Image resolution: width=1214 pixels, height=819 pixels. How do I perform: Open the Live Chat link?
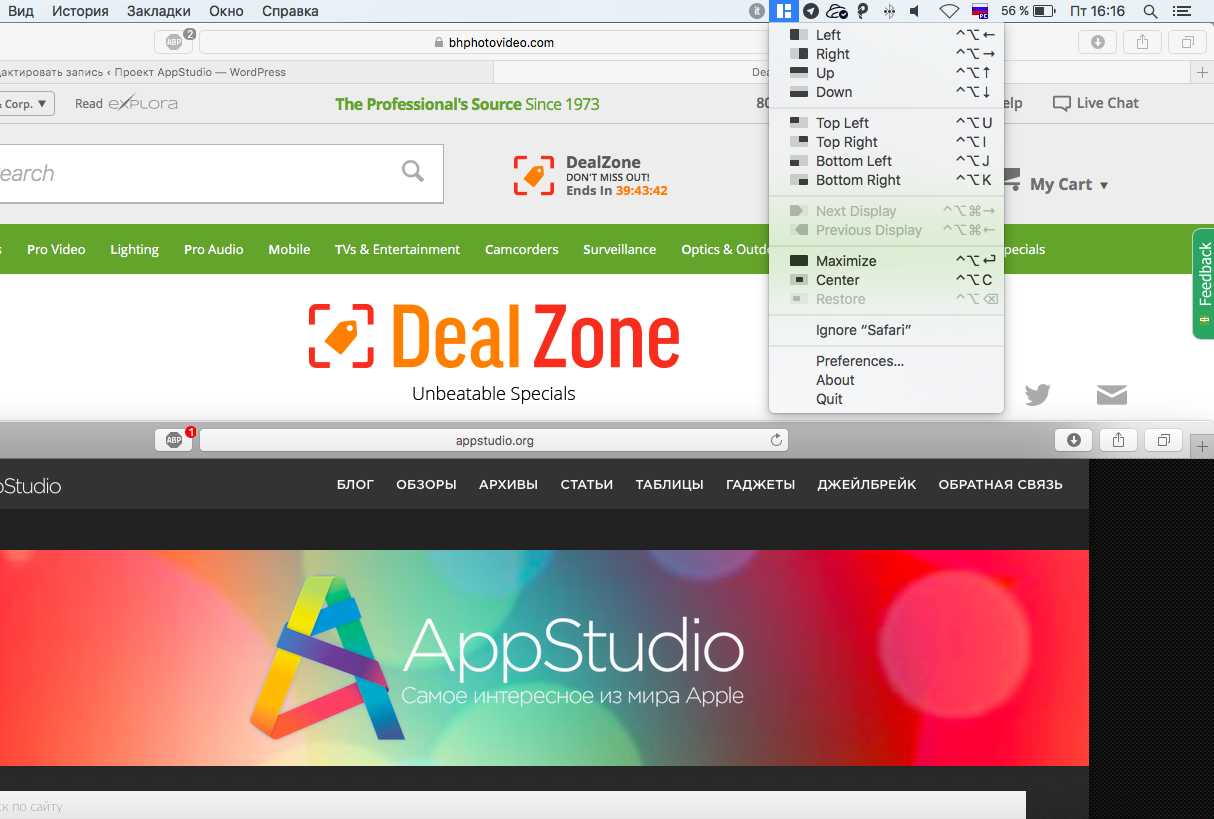point(1096,103)
